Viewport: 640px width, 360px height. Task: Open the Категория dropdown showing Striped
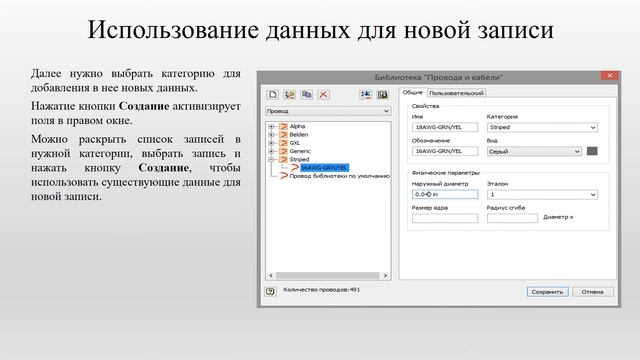[542, 127]
